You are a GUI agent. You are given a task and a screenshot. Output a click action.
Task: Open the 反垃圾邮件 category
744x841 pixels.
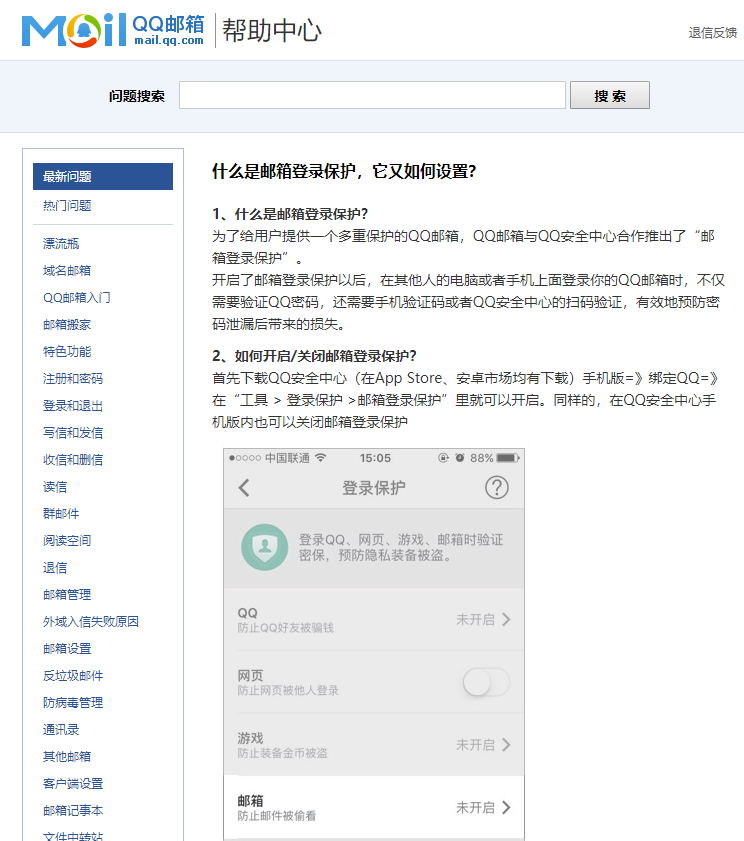[x=73, y=675]
